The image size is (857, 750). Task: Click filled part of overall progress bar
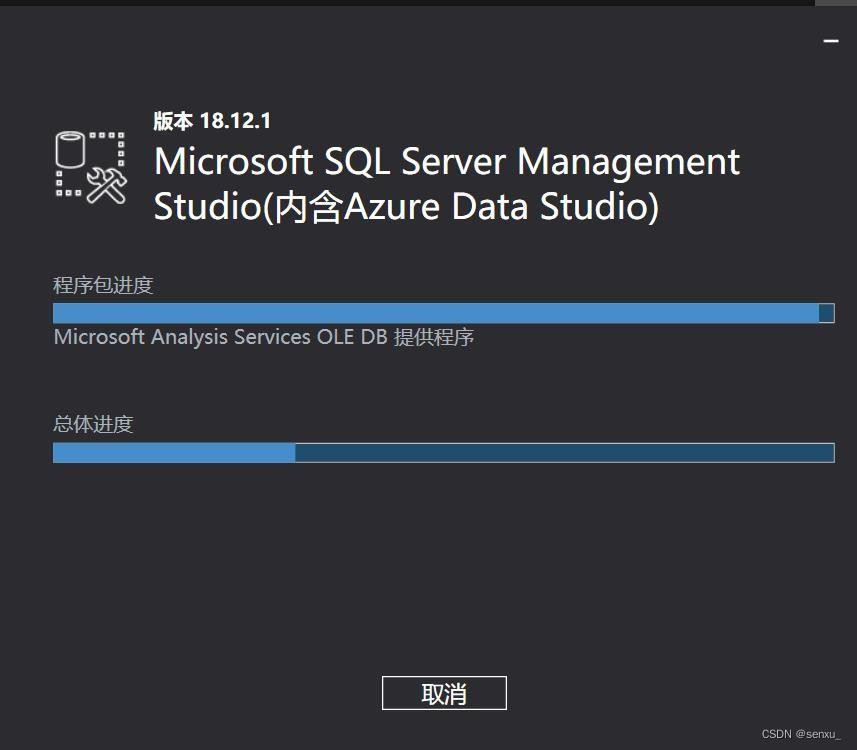[173, 453]
